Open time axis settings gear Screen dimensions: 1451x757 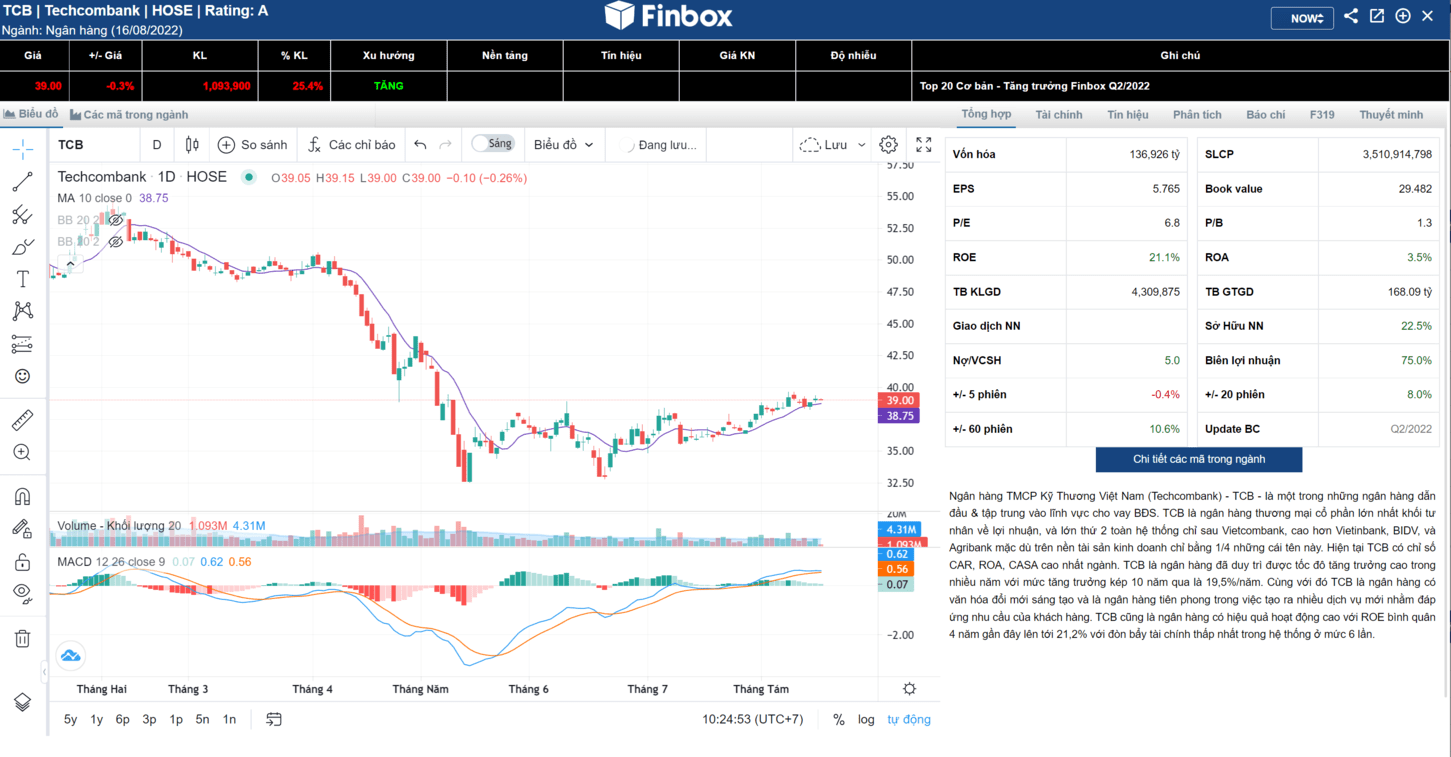(x=909, y=689)
